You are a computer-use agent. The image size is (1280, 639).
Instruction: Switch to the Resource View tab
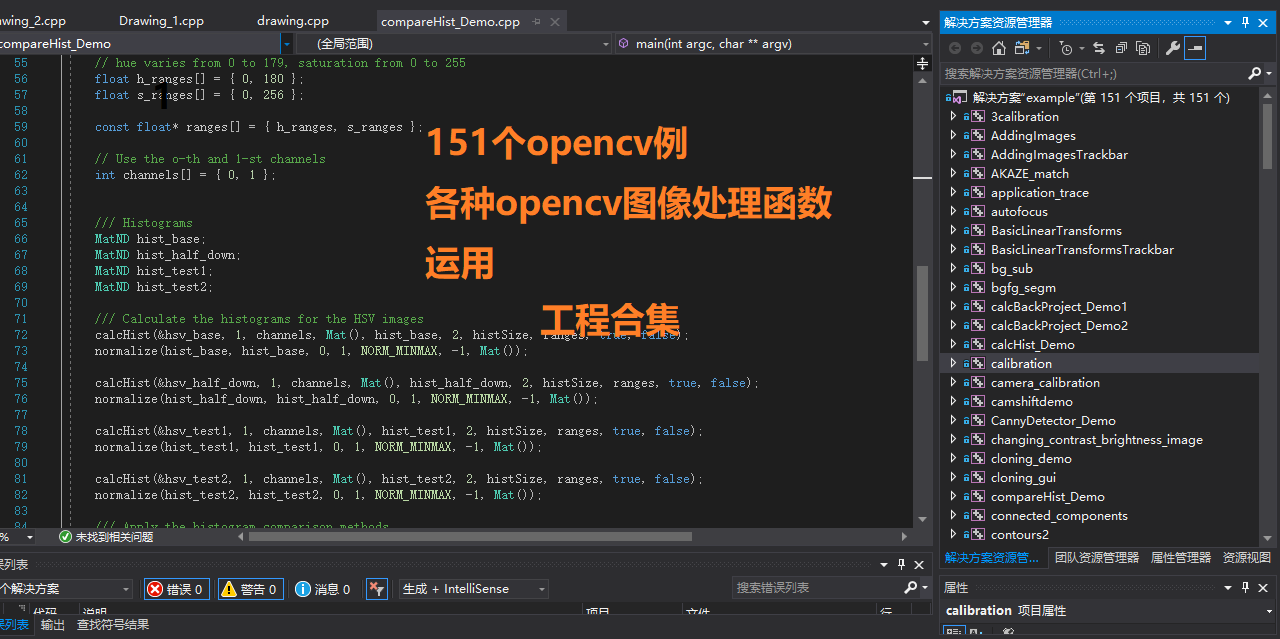pyautogui.click(x=1246, y=558)
